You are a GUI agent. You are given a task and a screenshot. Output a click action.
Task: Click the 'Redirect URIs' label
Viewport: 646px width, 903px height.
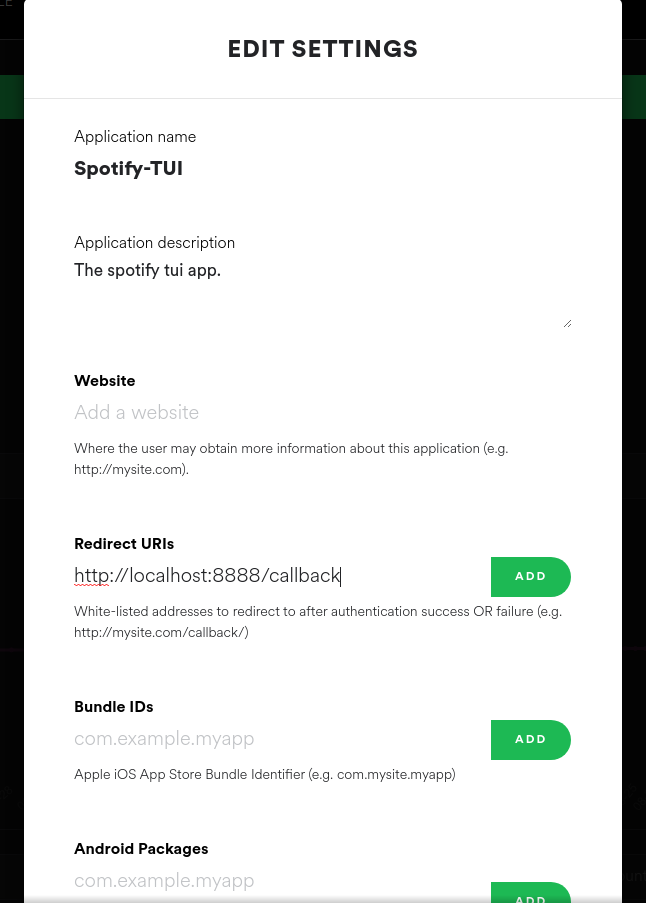[124, 544]
